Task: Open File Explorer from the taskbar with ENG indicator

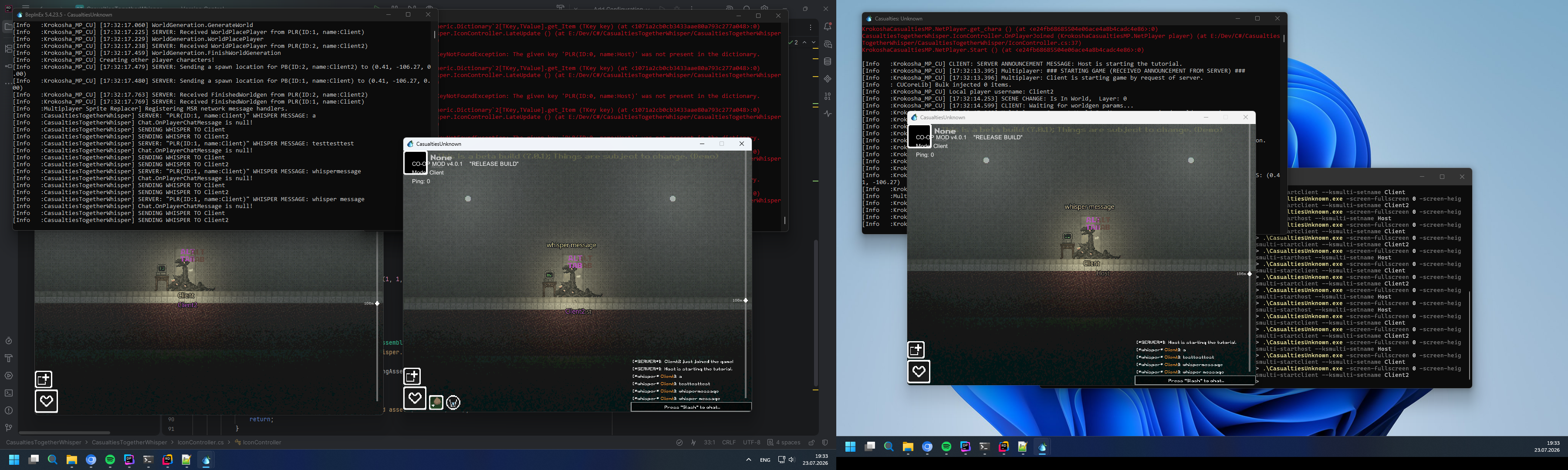Action: [72, 460]
